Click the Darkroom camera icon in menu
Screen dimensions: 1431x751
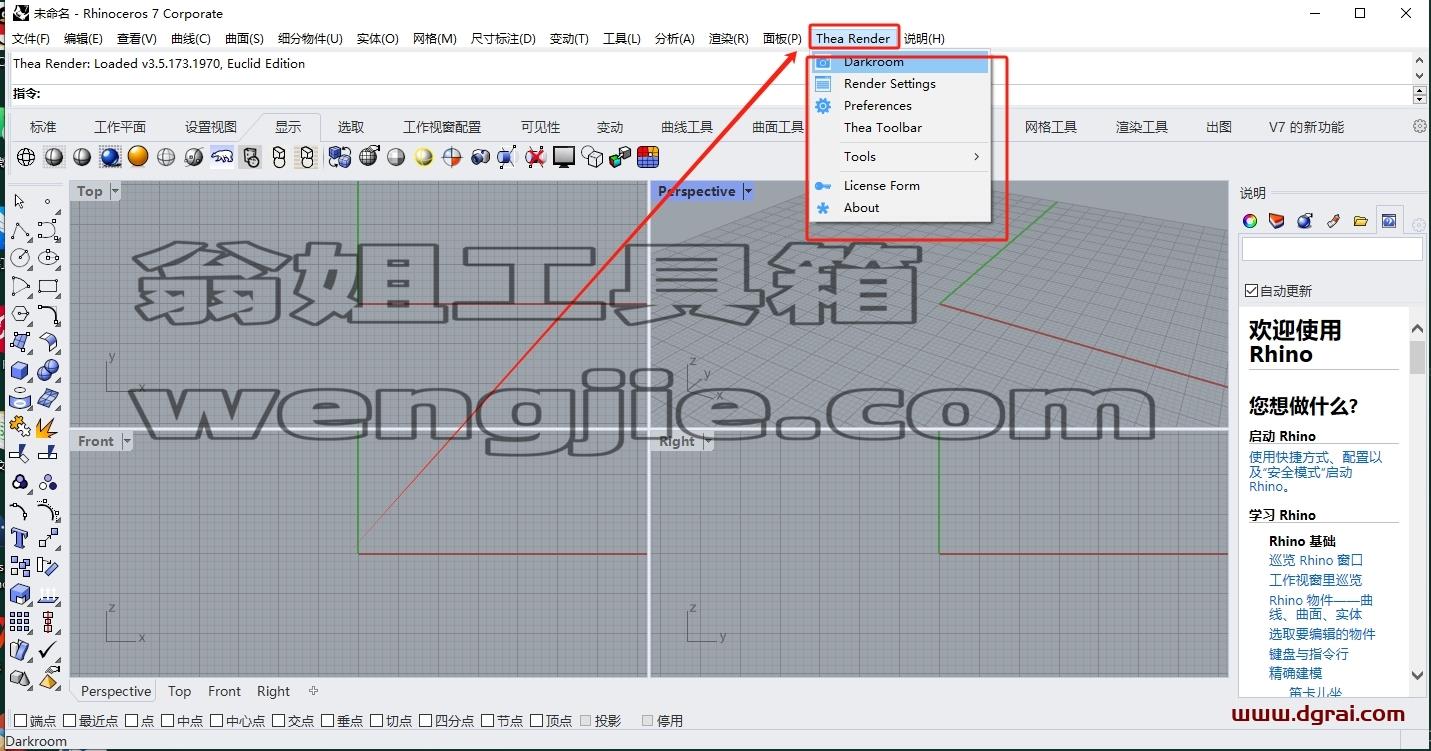point(823,62)
